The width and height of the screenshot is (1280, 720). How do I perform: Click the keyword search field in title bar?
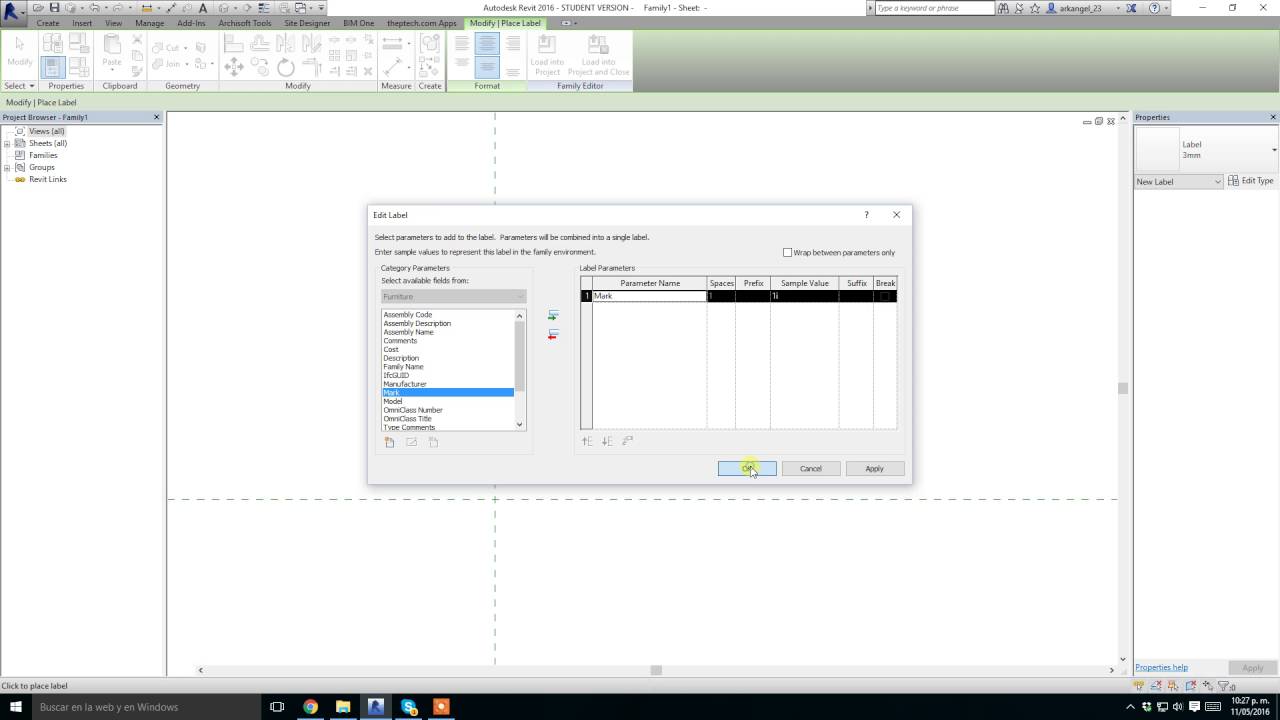[x=933, y=8]
